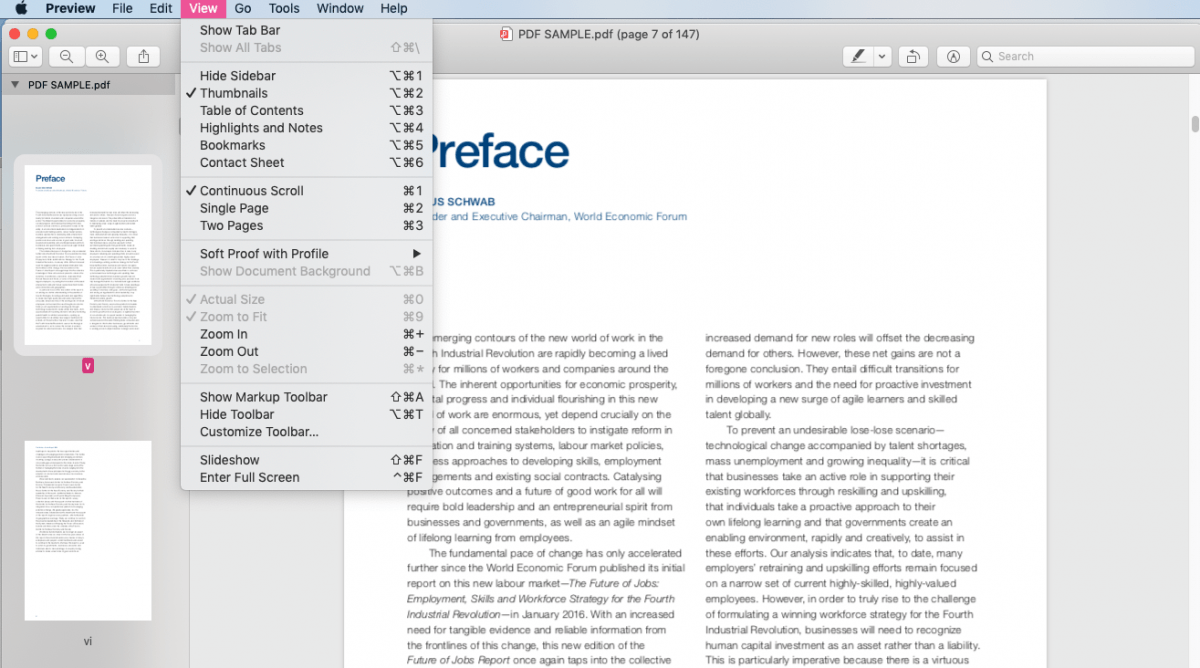
Task: Select Highlights and Notes view
Action: 307,128
